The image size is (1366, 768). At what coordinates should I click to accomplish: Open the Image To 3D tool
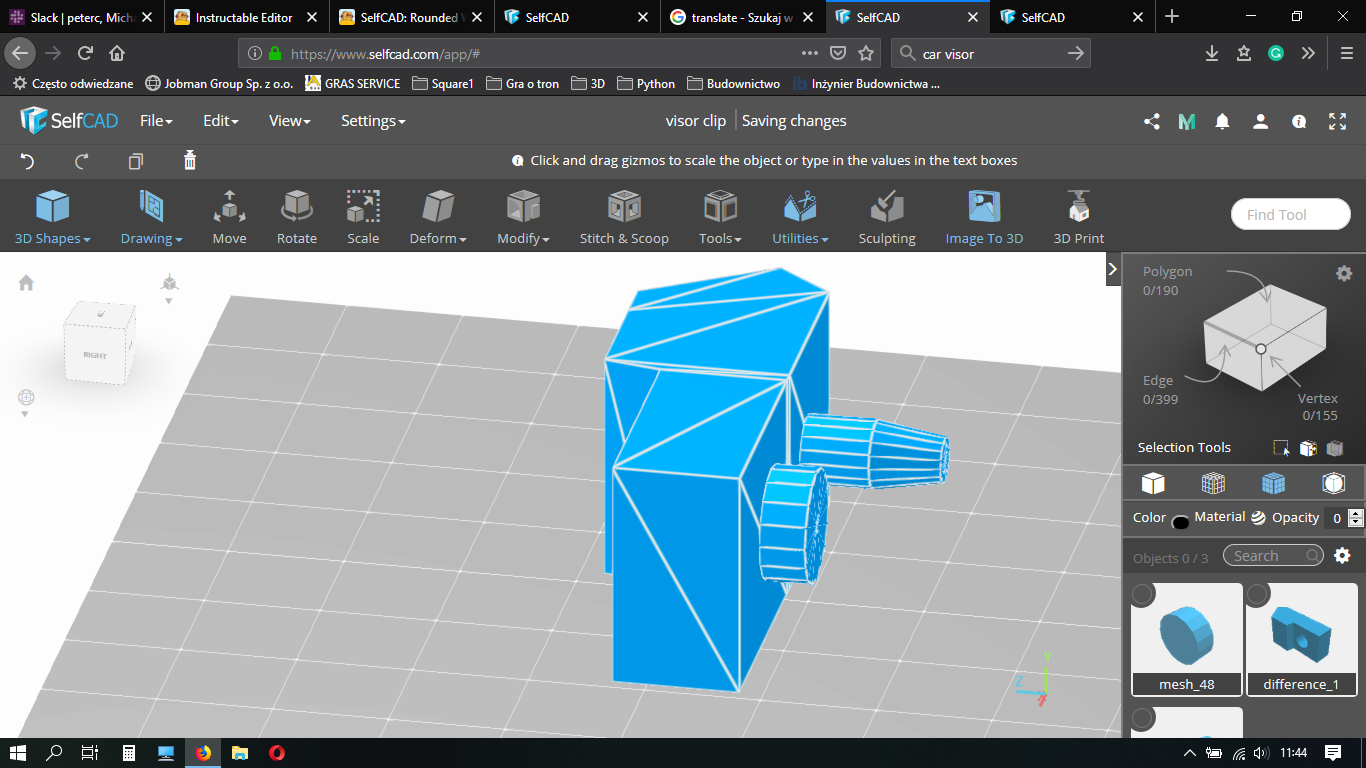984,217
